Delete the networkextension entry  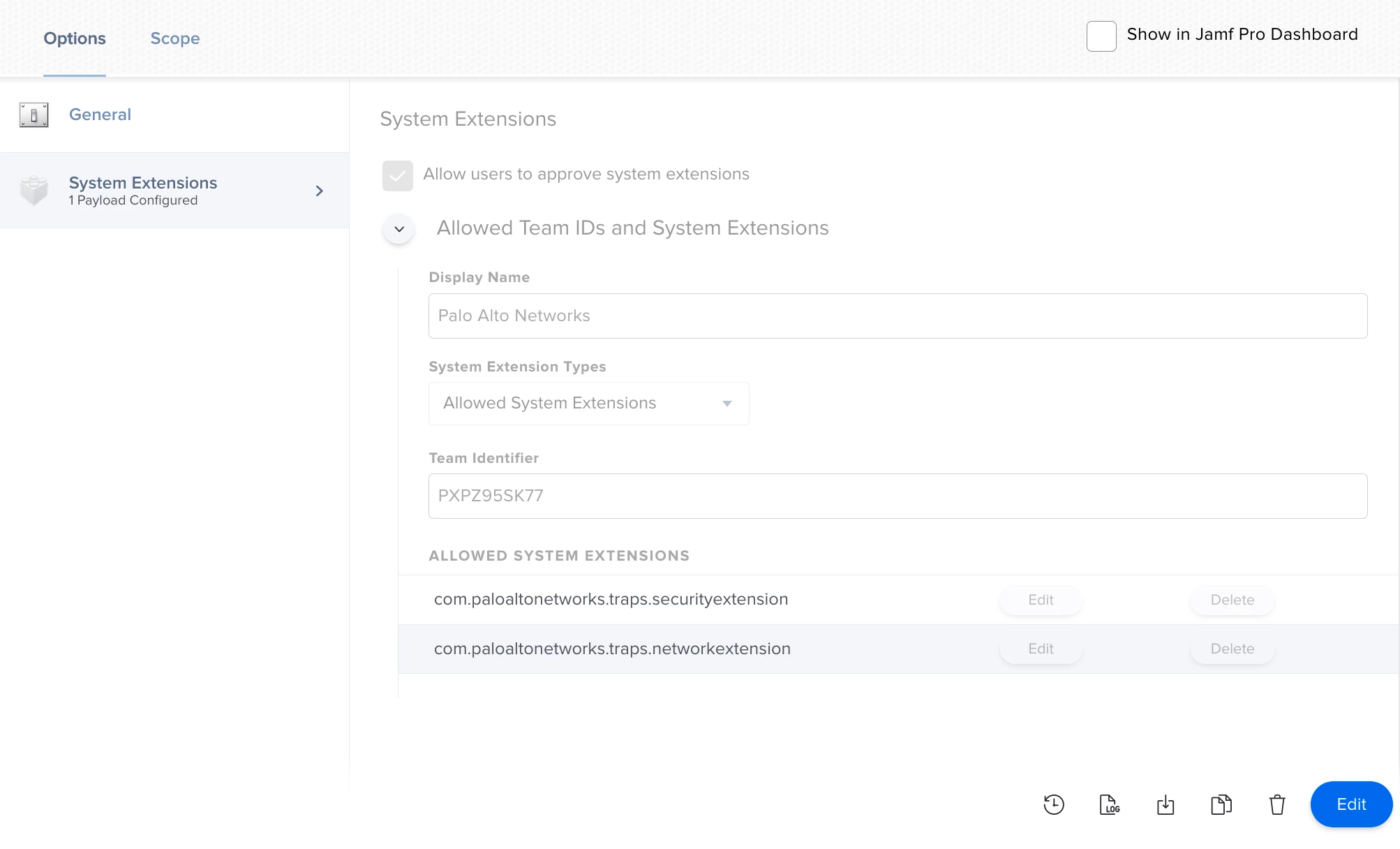(1233, 649)
